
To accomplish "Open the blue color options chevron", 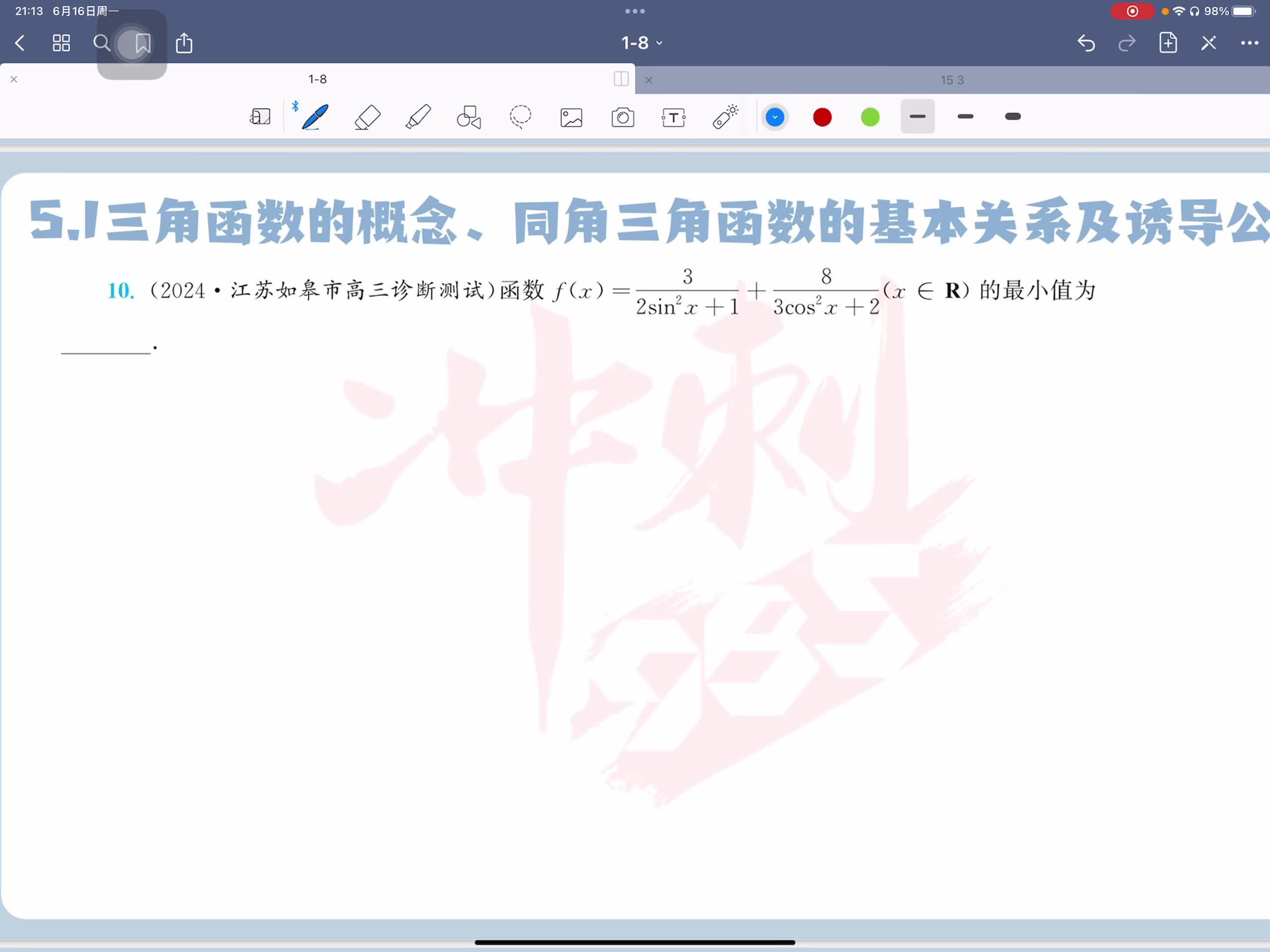I will tap(774, 117).
